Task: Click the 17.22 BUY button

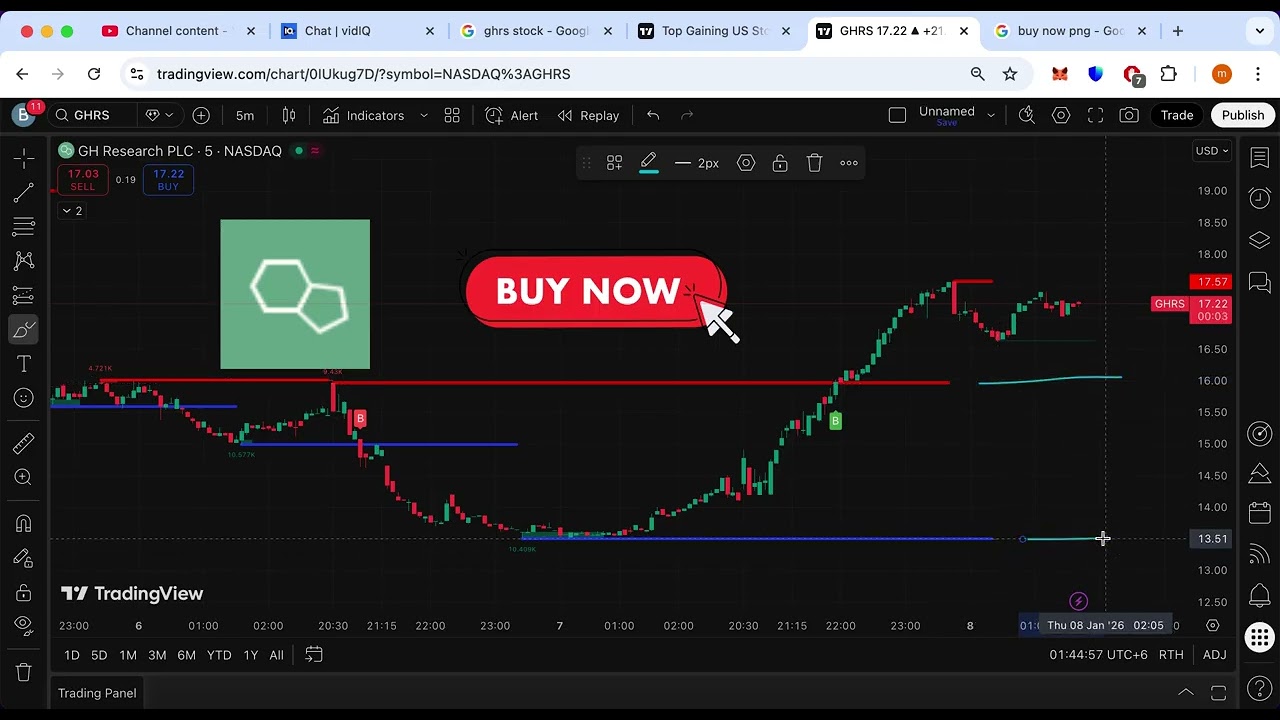Action: tap(168, 180)
